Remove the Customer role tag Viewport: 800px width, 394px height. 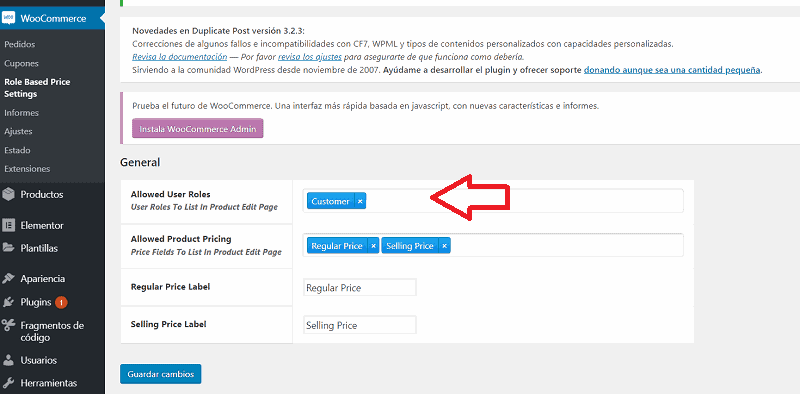(x=360, y=202)
